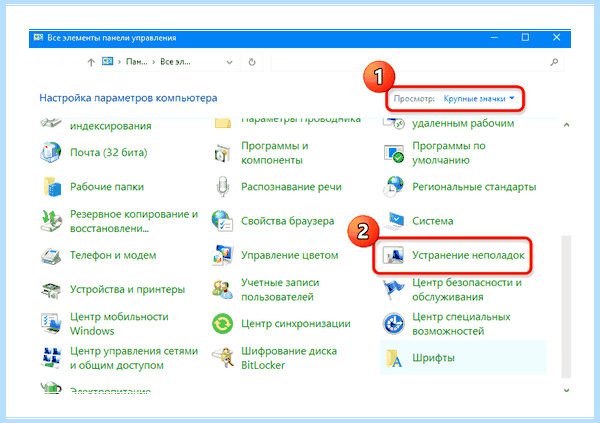Viewport: 600px width, 423px height.
Task: Open the Свойства браузера icon
Action: tap(222, 221)
